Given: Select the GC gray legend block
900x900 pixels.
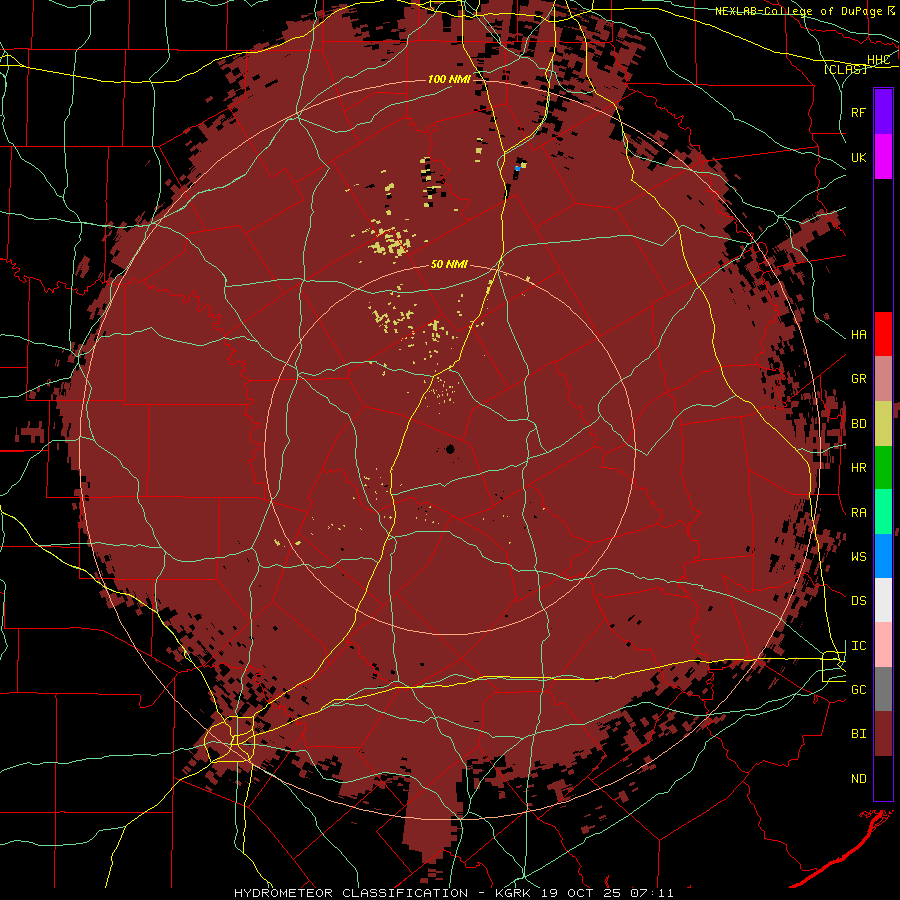Looking at the screenshot, I should 883,689.
